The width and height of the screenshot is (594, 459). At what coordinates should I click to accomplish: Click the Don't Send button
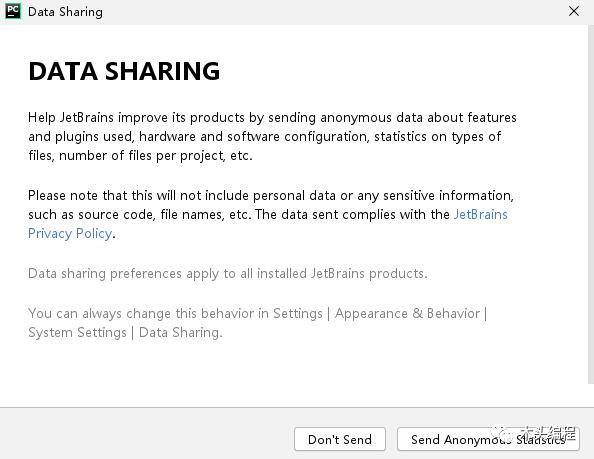[x=340, y=439]
